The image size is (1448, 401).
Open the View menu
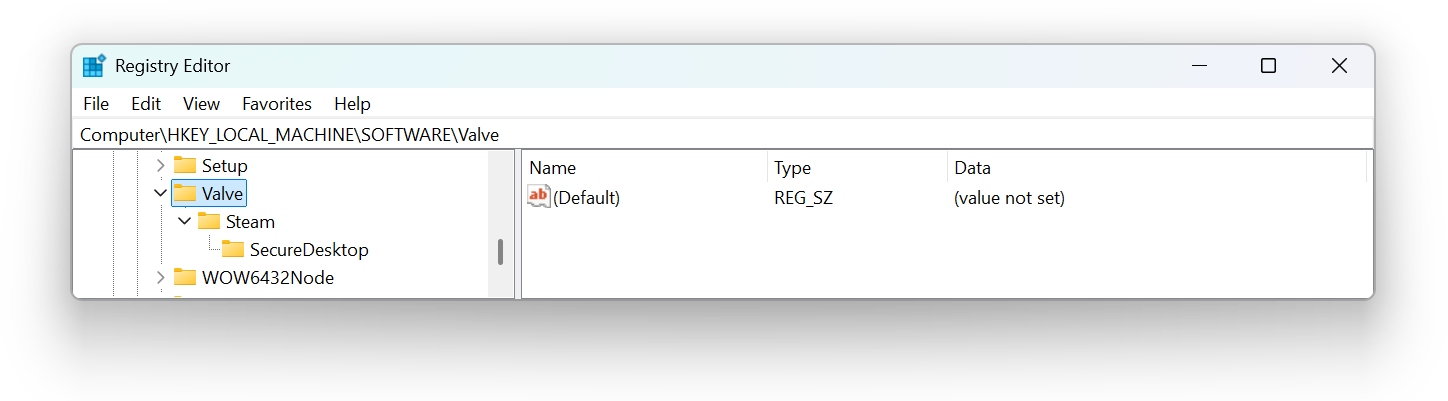coord(201,104)
